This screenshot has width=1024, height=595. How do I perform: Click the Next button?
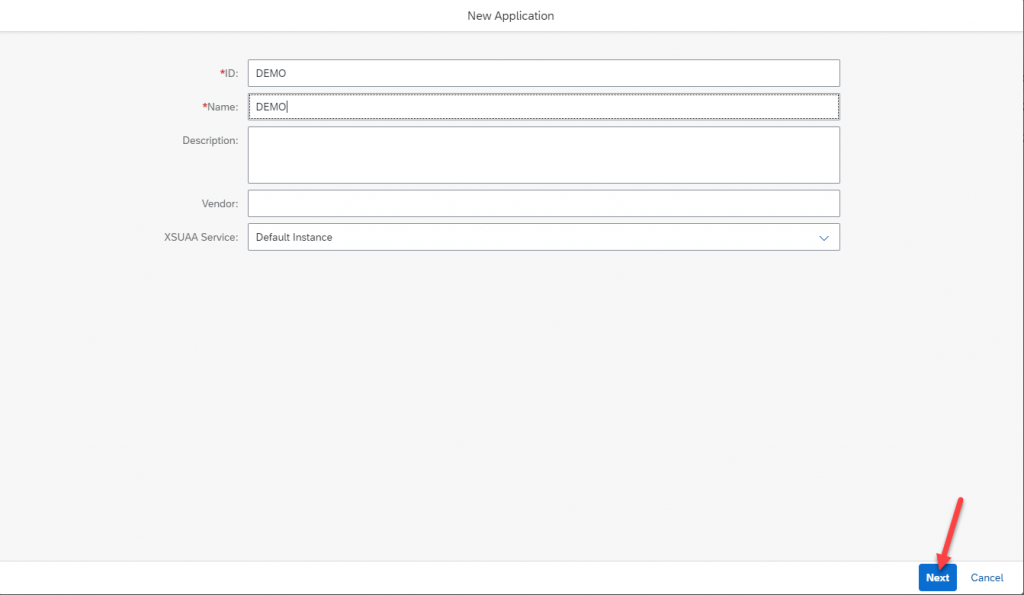(x=937, y=577)
